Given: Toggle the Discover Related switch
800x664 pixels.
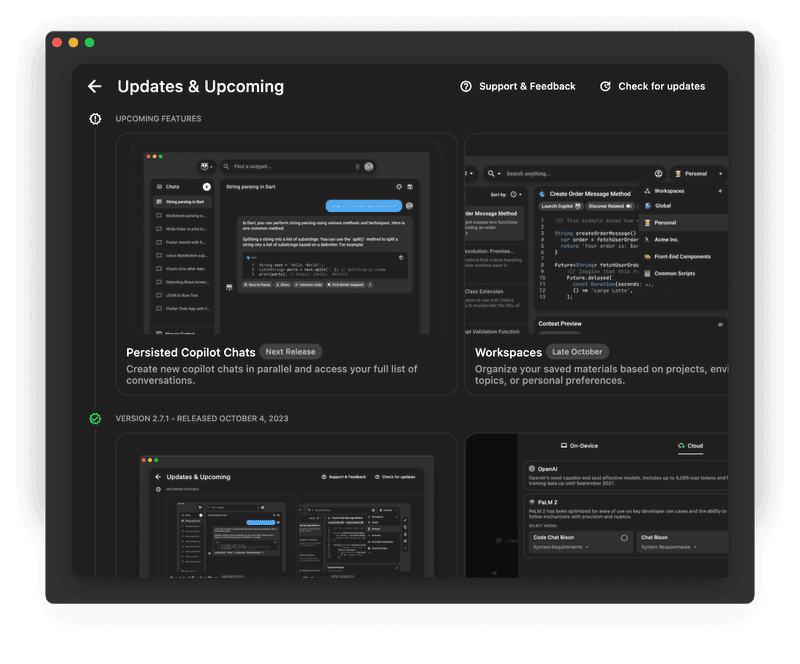Looking at the screenshot, I should pos(630,205).
